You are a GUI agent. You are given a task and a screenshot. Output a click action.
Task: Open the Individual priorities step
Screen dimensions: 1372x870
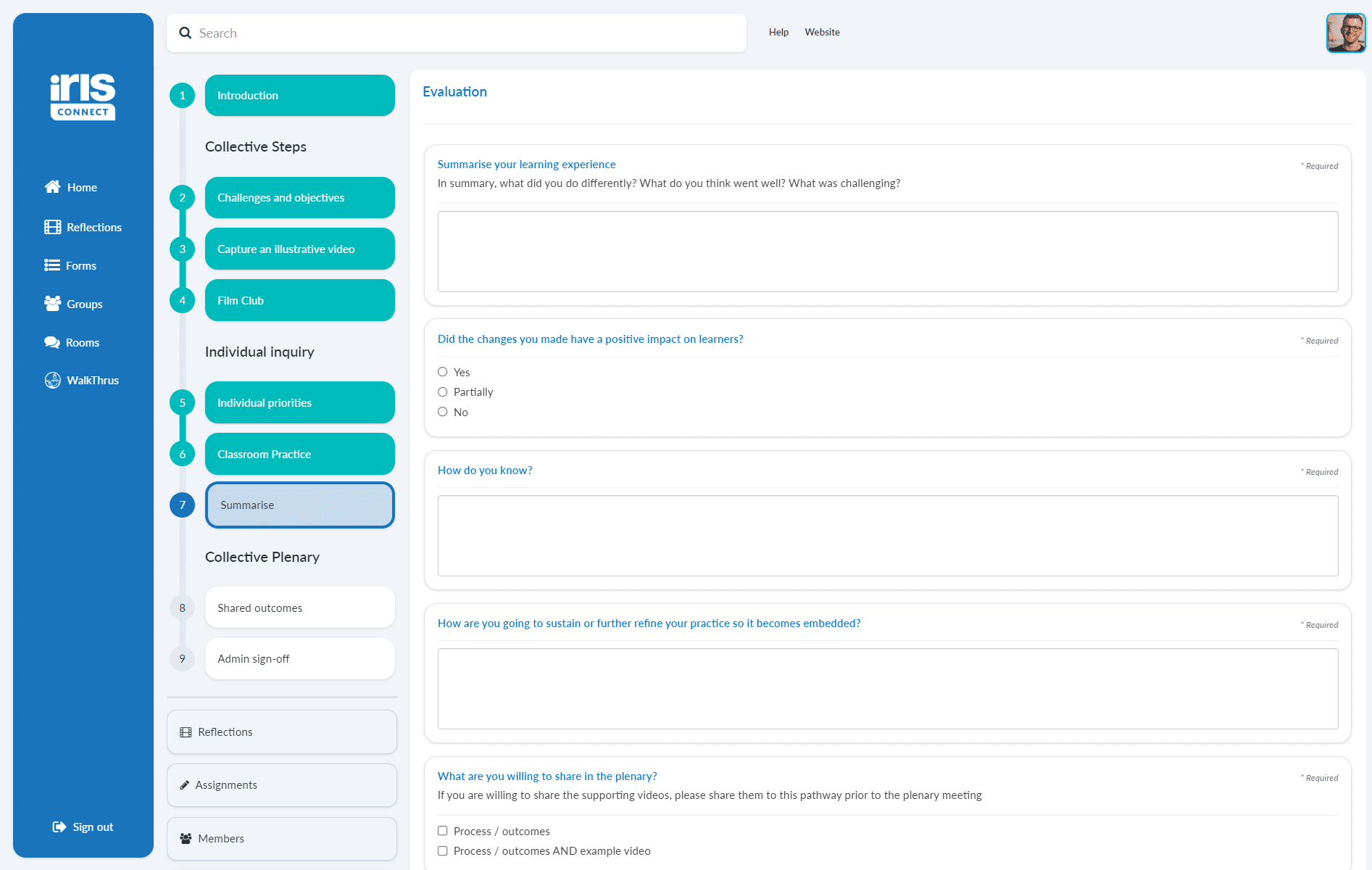pyautogui.click(x=300, y=402)
